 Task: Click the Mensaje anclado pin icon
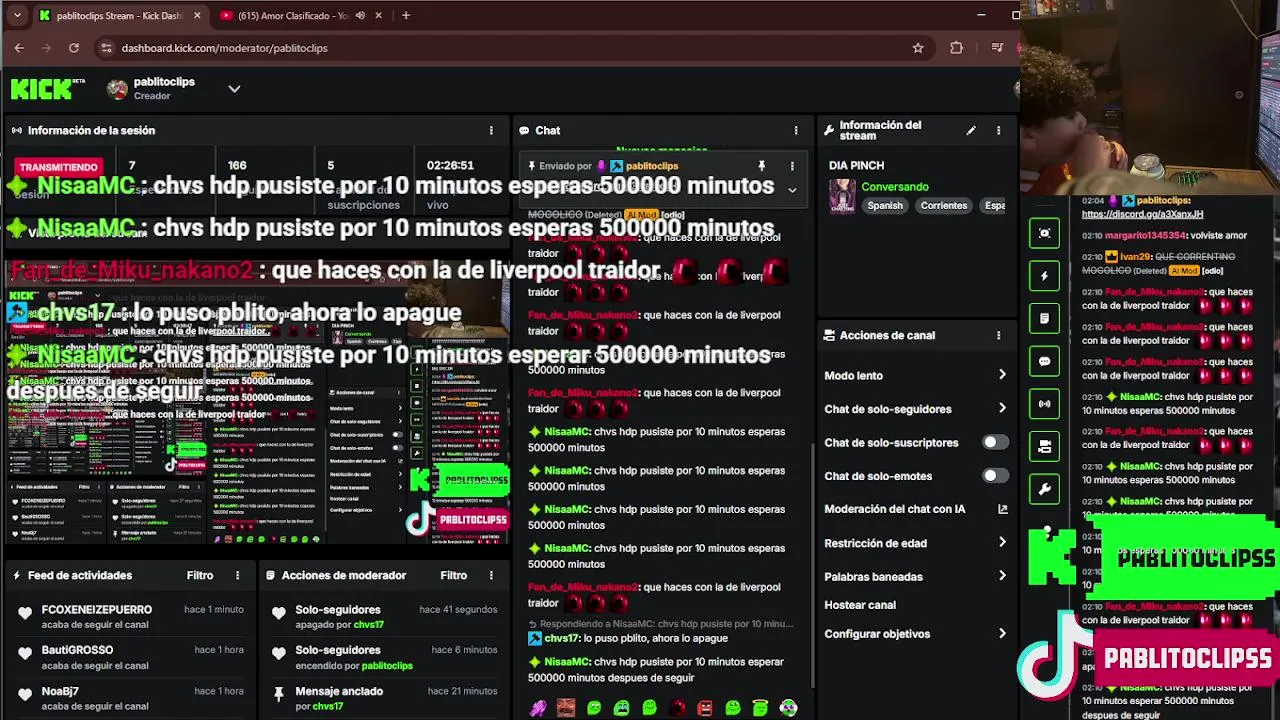coord(279,693)
